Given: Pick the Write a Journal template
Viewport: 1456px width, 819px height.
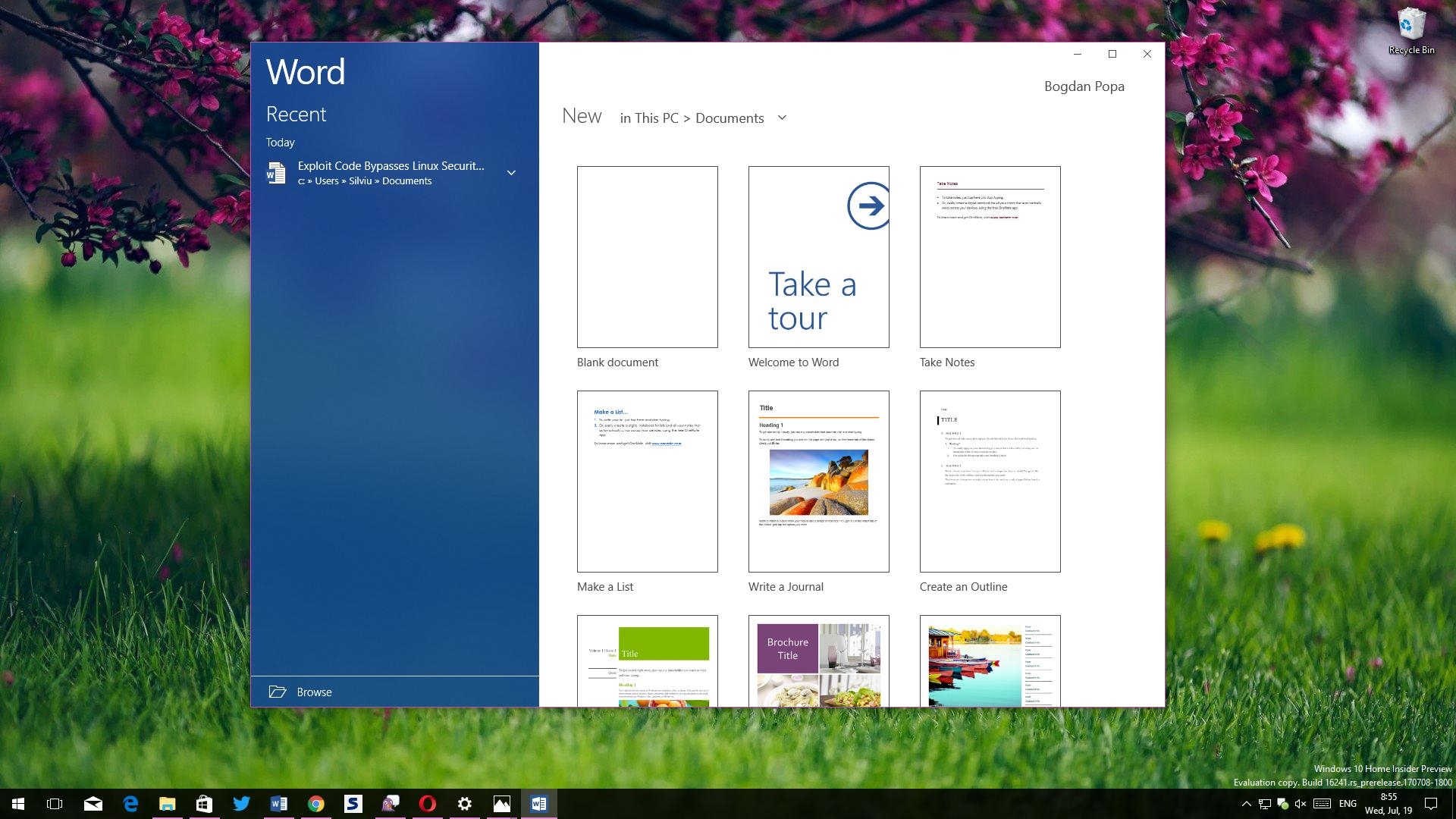Looking at the screenshot, I should pos(818,482).
